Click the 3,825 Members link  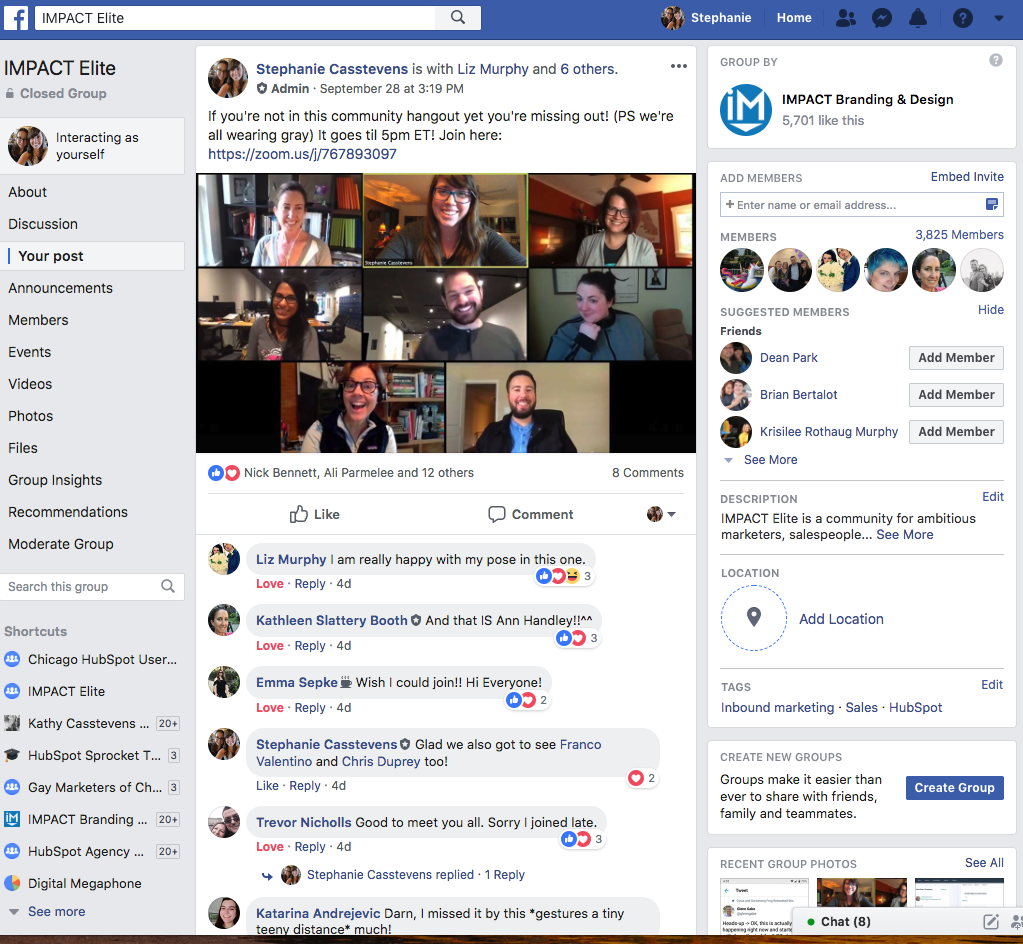(x=959, y=235)
